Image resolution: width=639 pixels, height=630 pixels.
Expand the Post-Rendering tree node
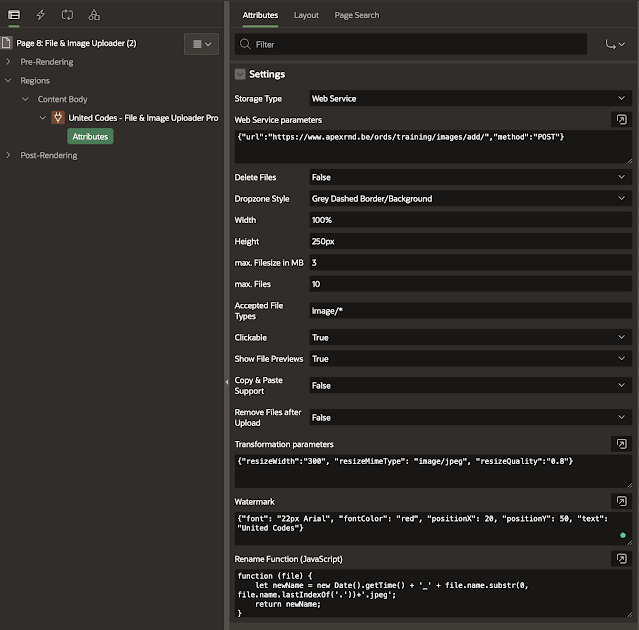8,155
